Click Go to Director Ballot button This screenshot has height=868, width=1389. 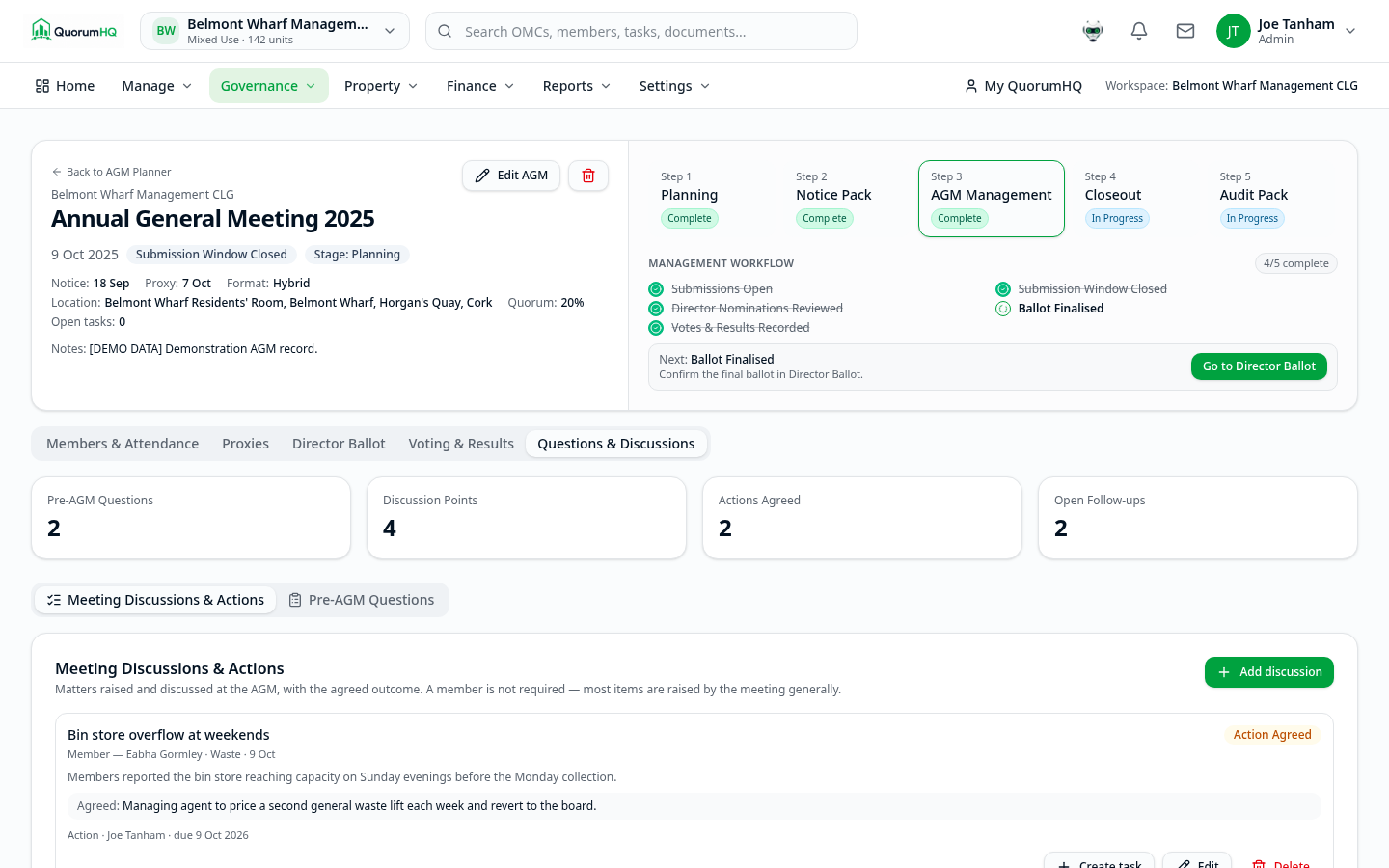[1259, 366]
